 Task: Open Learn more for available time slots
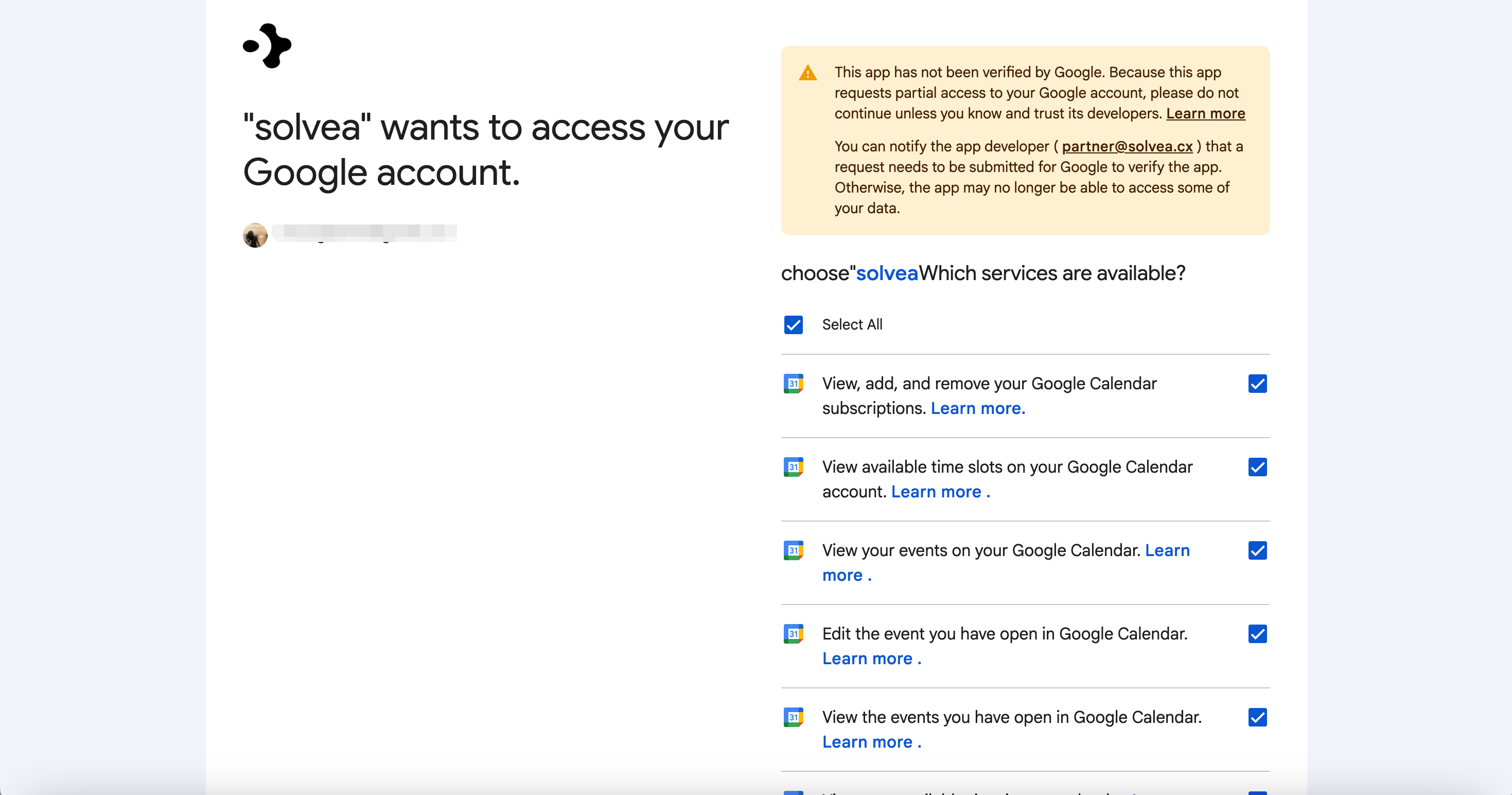pos(940,492)
